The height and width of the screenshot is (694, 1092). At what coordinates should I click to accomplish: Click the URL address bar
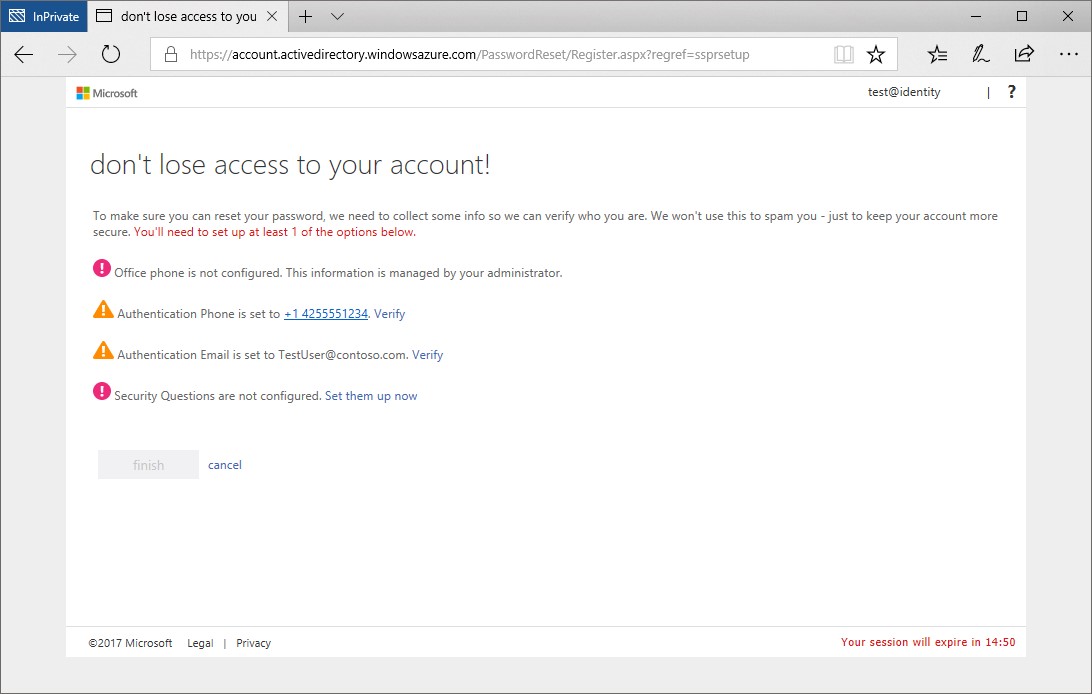coord(523,54)
